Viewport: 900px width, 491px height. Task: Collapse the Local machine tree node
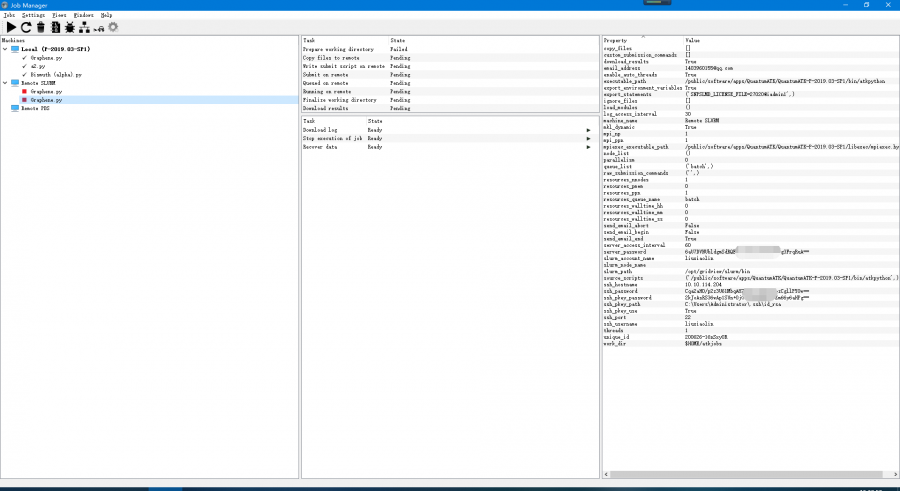coord(5,49)
